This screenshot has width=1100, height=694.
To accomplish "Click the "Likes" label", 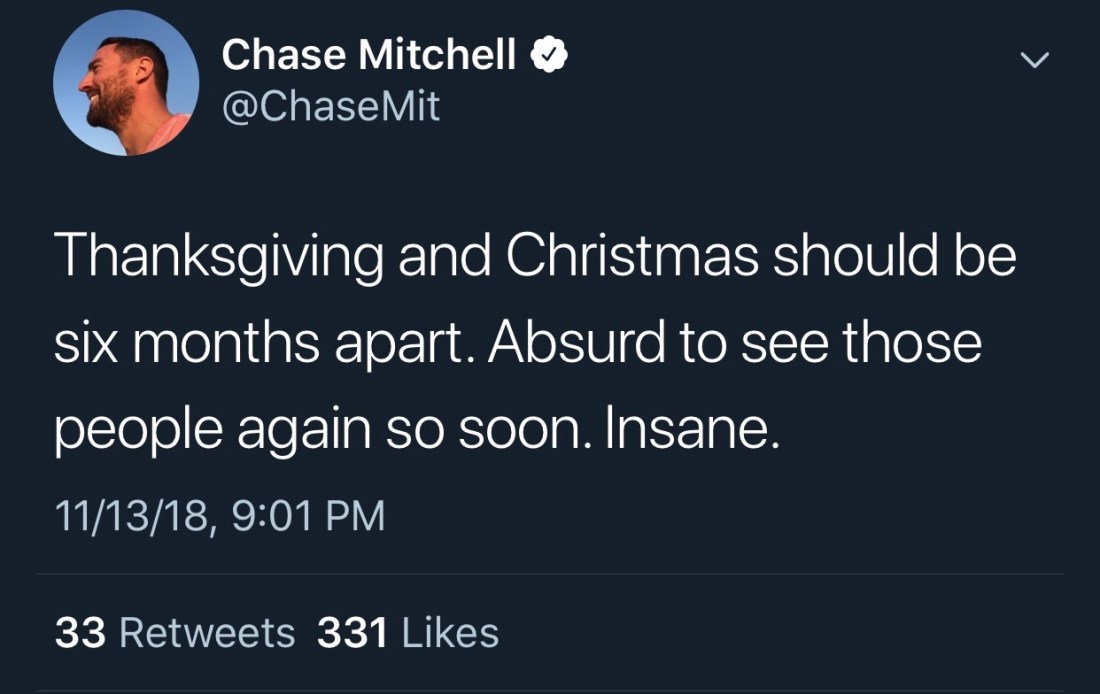I will click(x=449, y=633).
